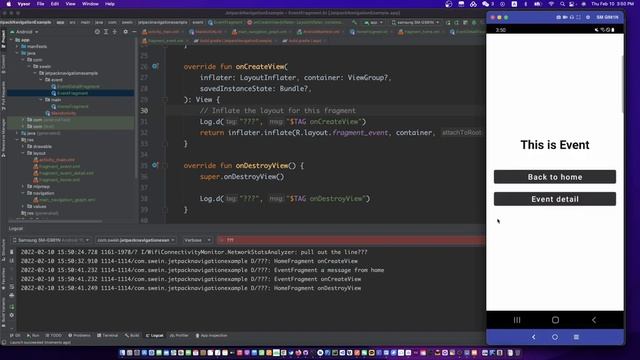Click fold marker beside '): View {' line

click(x=165, y=100)
